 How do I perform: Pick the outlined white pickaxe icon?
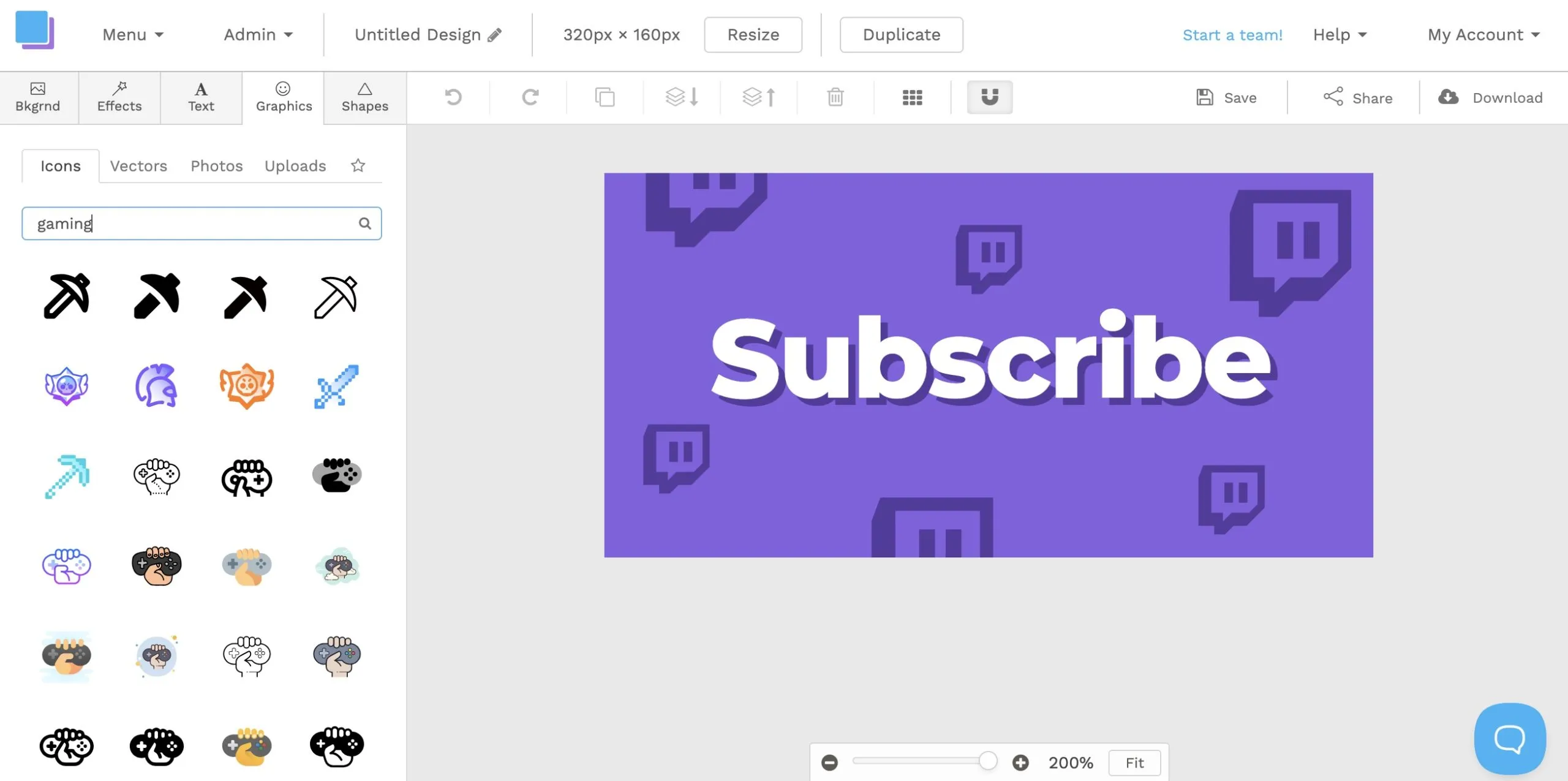336,297
